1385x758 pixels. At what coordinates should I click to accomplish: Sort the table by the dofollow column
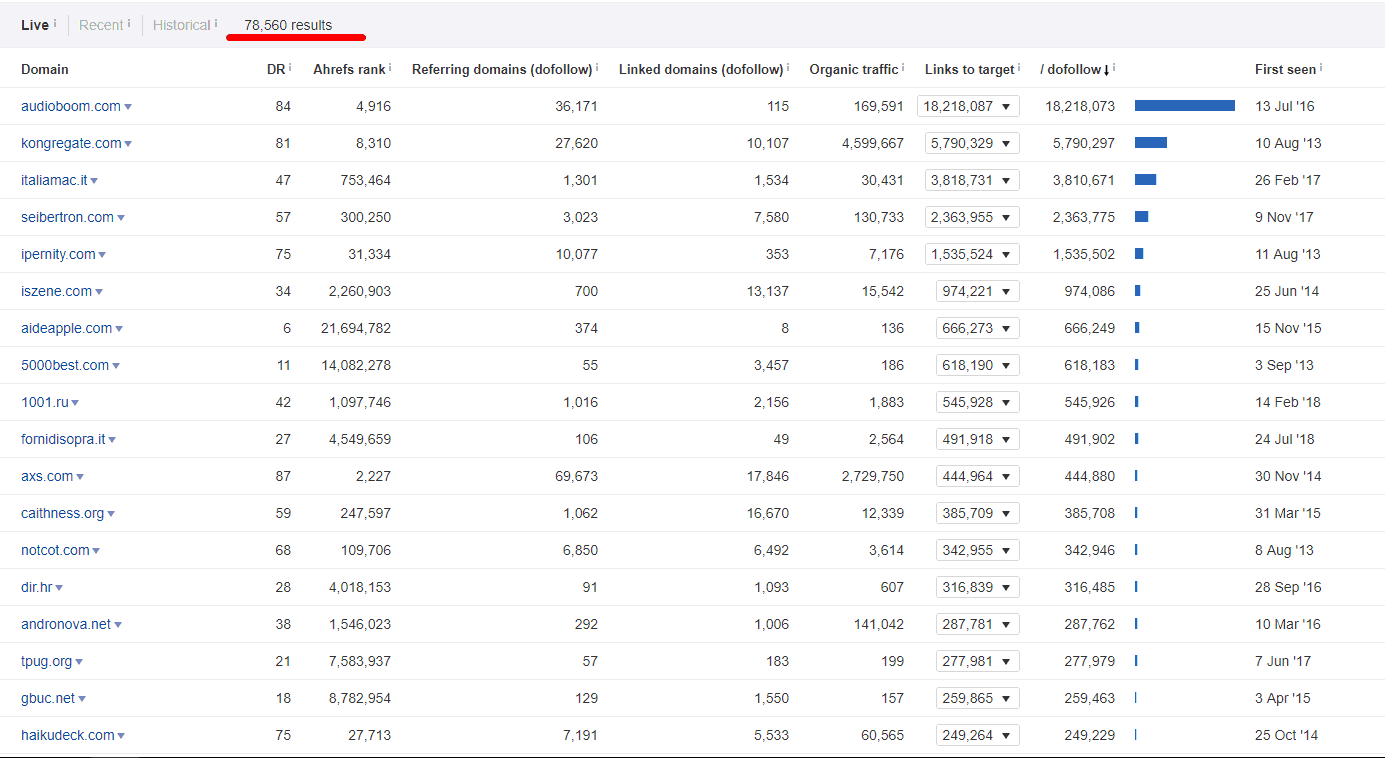(1072, 69)
